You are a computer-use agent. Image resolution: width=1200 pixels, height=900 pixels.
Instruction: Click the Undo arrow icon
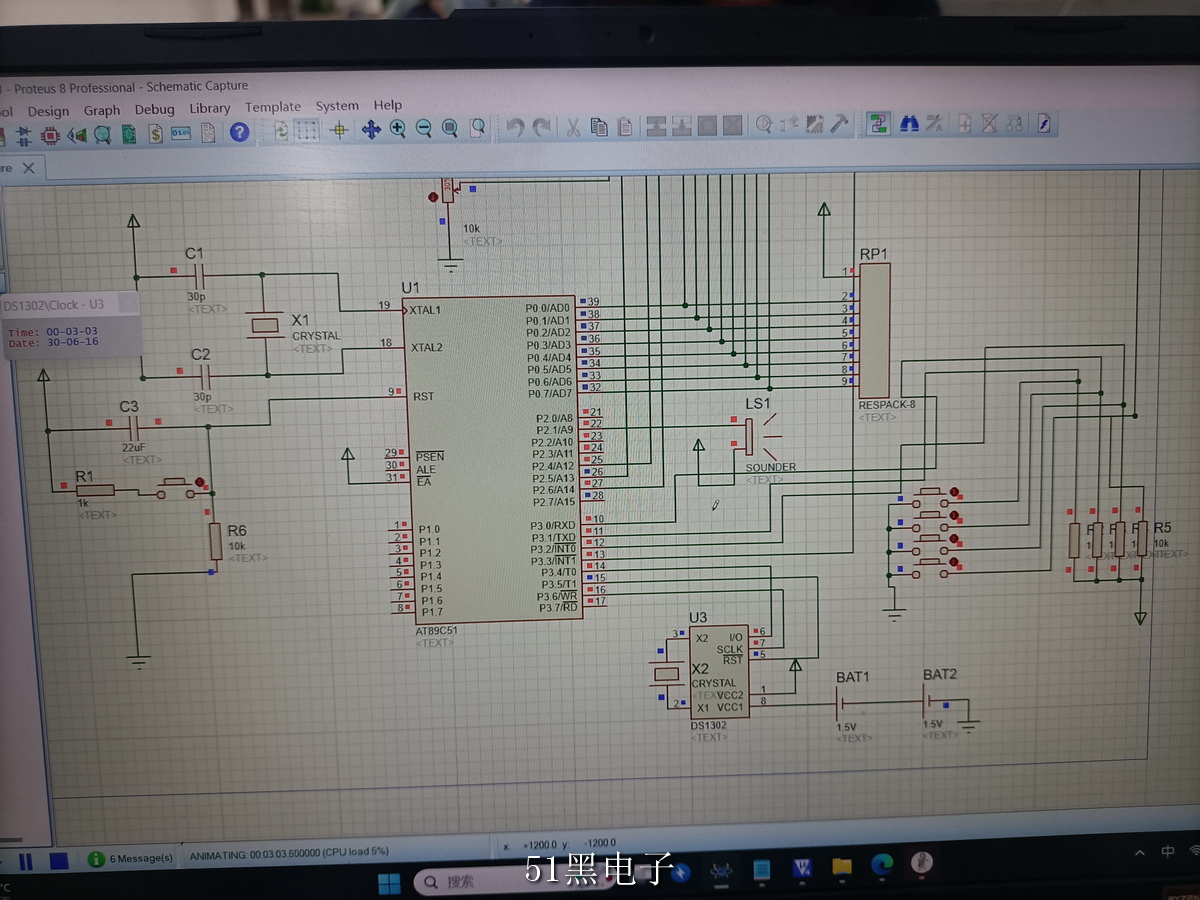[516, 127]
